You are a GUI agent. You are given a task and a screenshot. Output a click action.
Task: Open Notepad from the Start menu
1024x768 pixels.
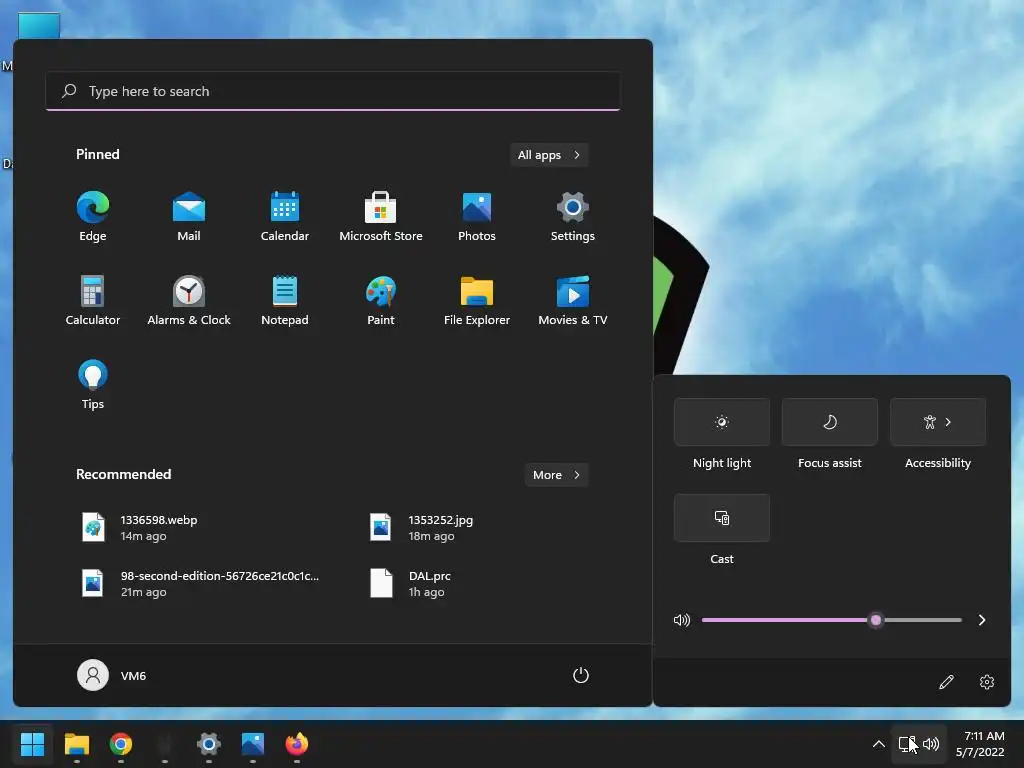pyautogui.click(x=285, y=301)
